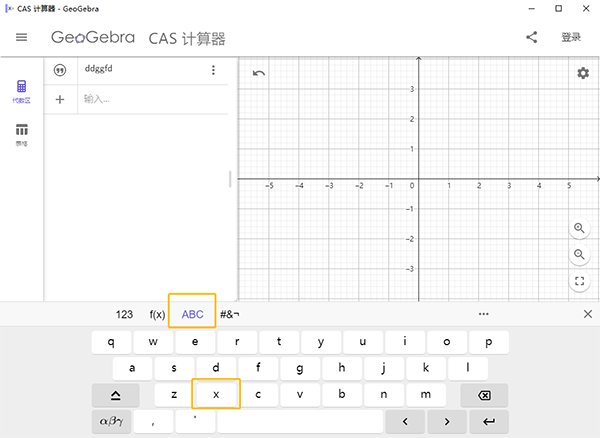The image size is (600, 438).
Task: Tap the t key
Action: pyautogui.click(x=279, y=342)
